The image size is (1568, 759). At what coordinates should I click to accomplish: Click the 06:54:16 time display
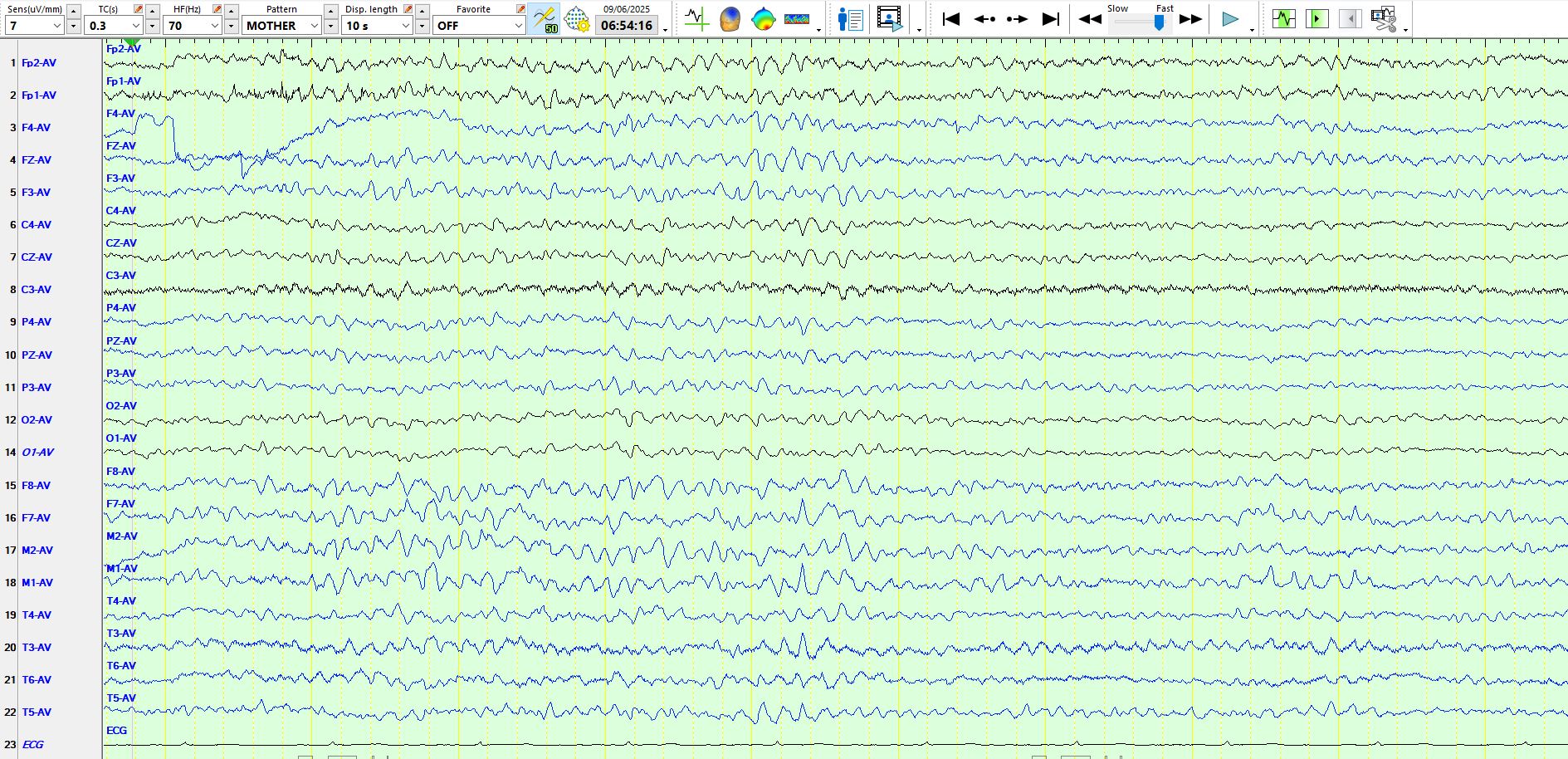point(627,26)
